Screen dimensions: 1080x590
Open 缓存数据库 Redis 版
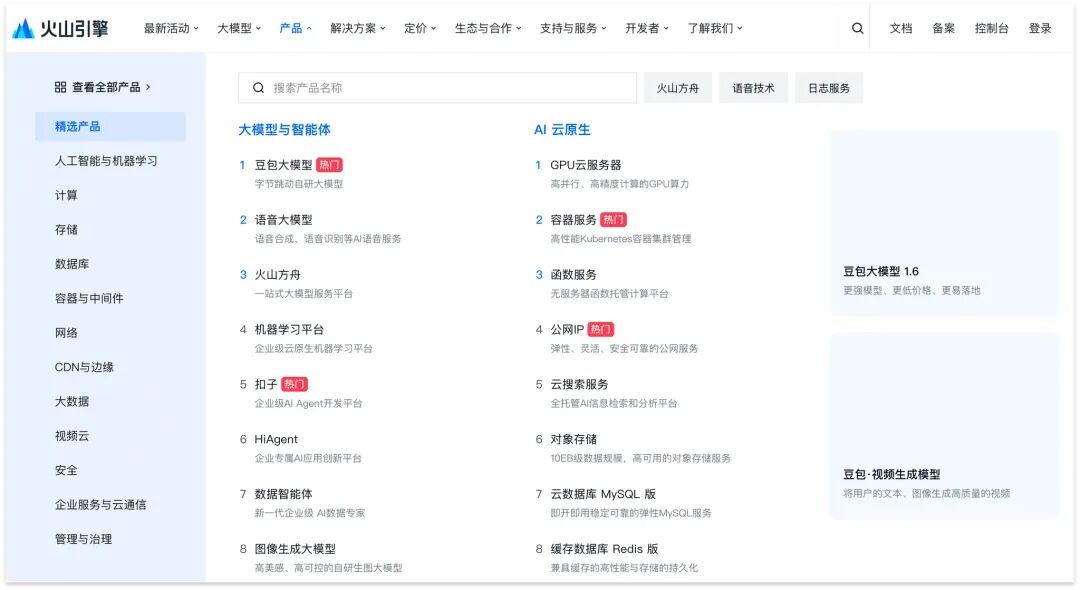(x=604, y=549)
